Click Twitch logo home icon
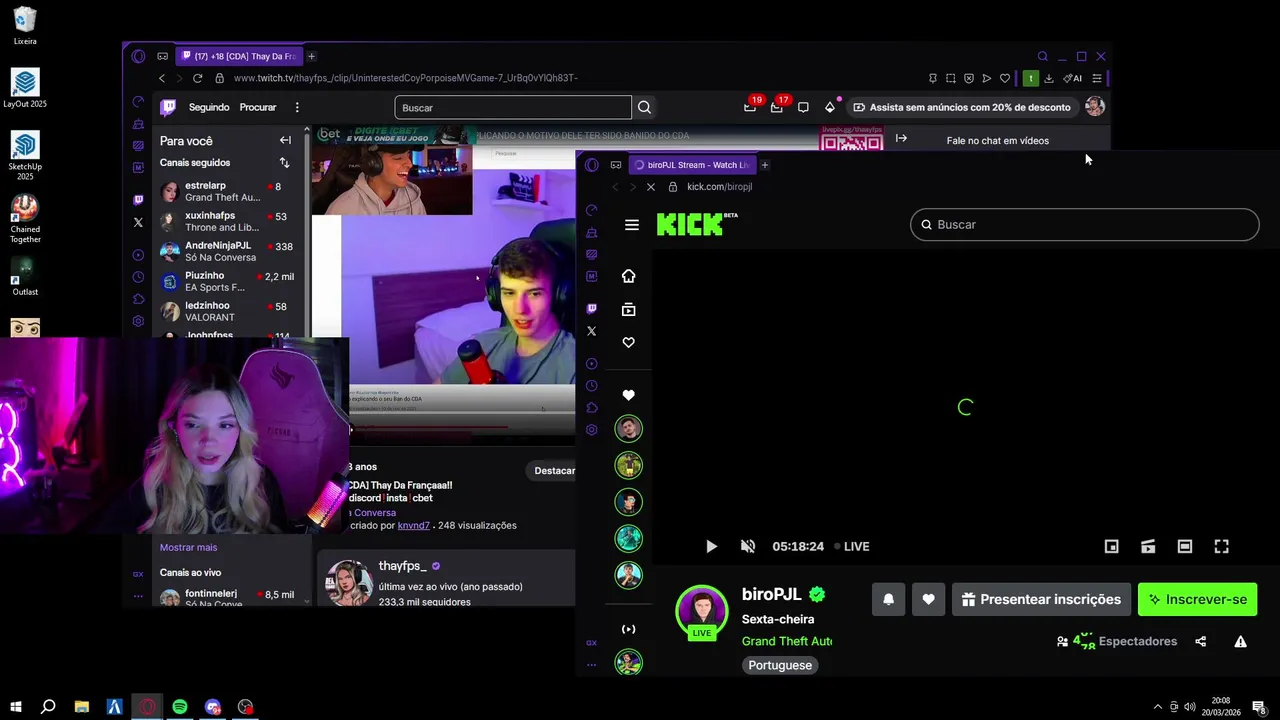The image size is (1280, 720). point(169,107)
